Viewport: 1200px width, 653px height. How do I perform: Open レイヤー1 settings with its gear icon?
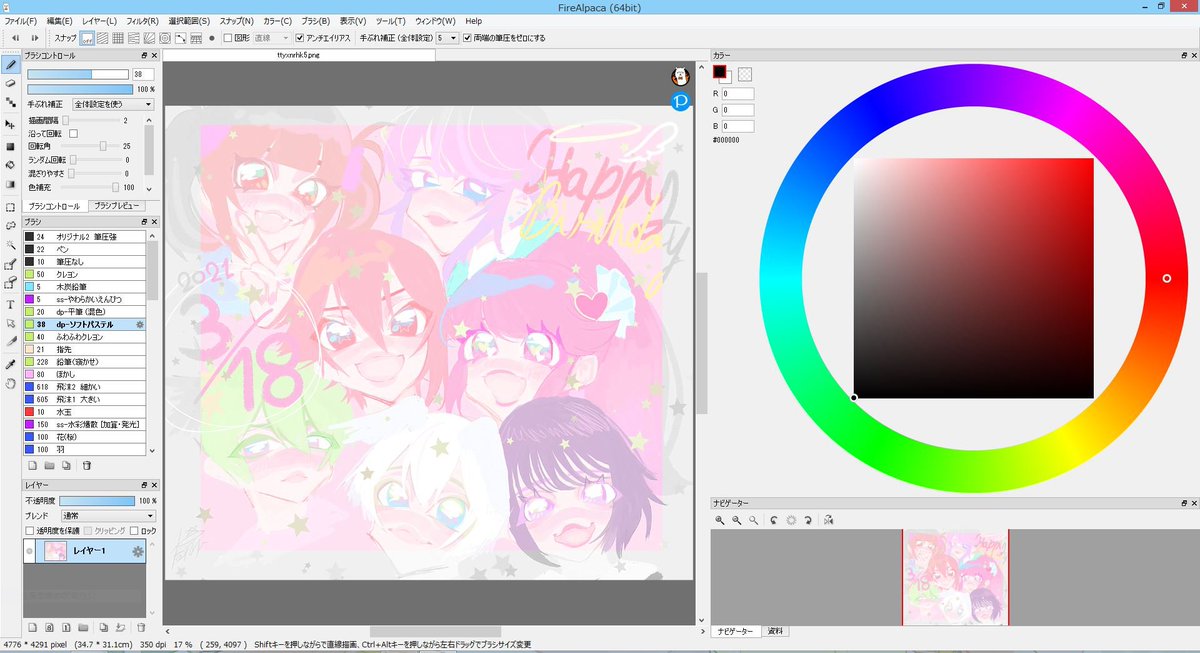click(x=138, y=551)
